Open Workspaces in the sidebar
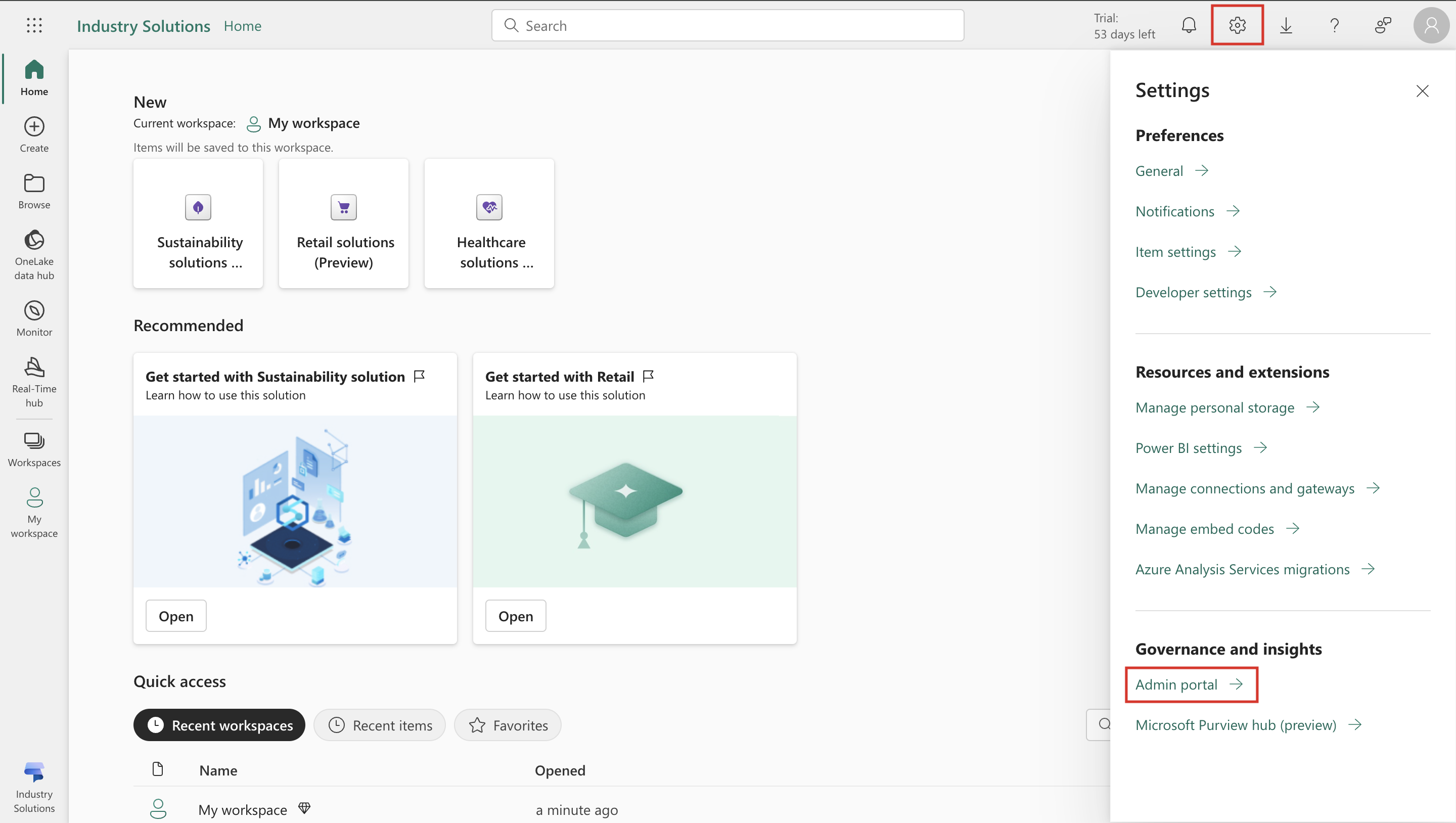1456x823 pixels. [34, 449]
